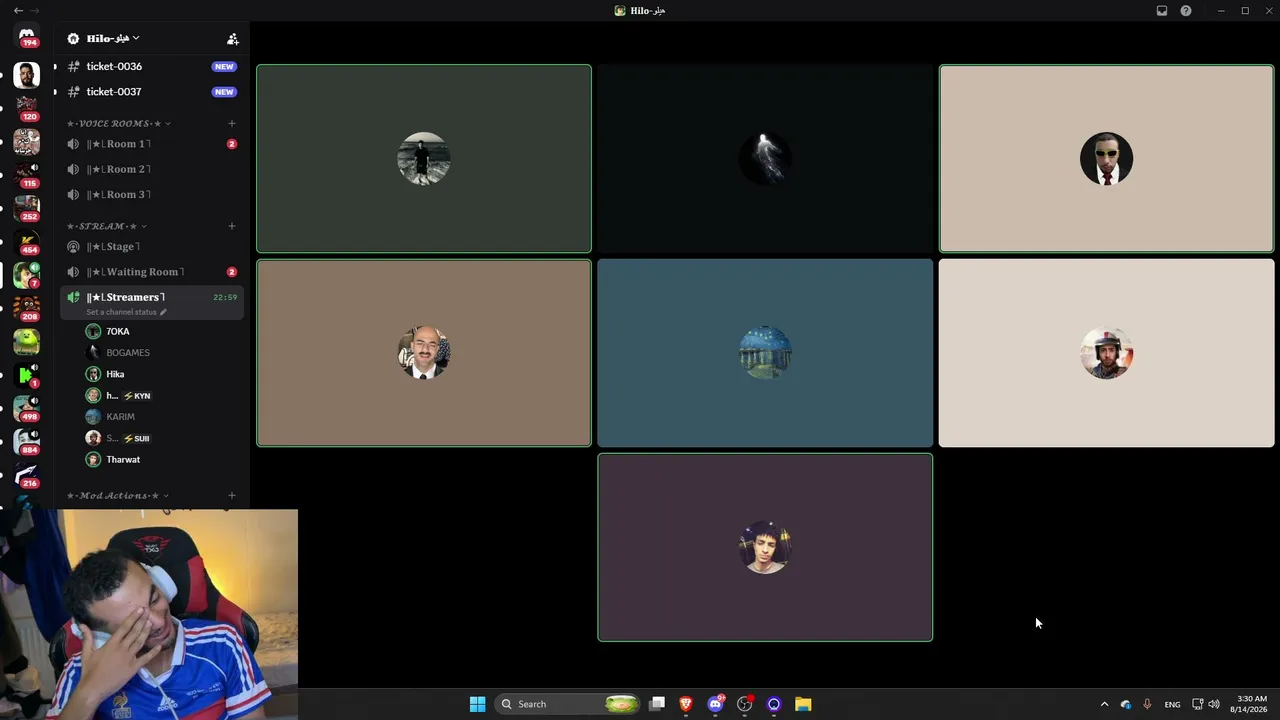Open the Help question mark icon
This screenshot has height=720, width=1280.
[x=1186, y=11]
